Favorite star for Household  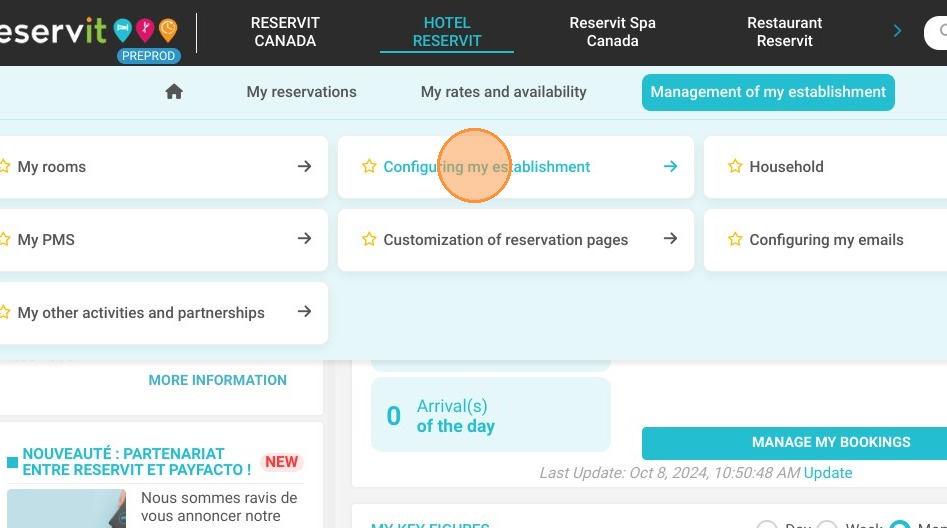(735, 166)
